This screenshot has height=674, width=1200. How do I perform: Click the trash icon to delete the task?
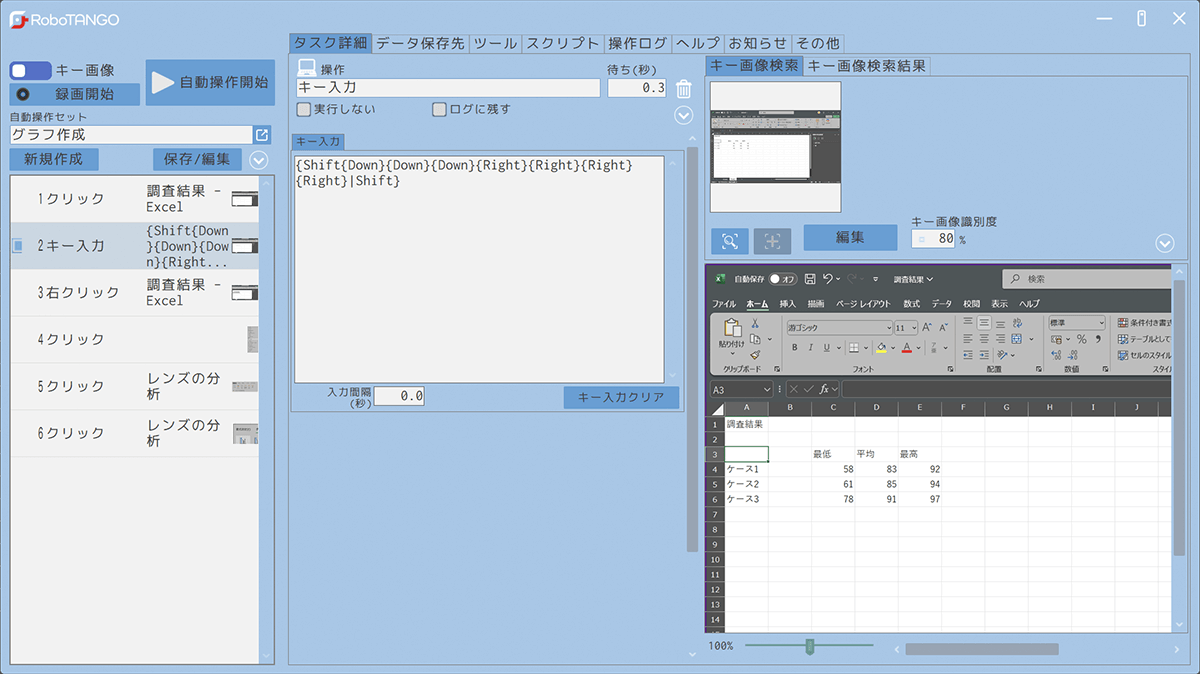(x=684, y=89)
